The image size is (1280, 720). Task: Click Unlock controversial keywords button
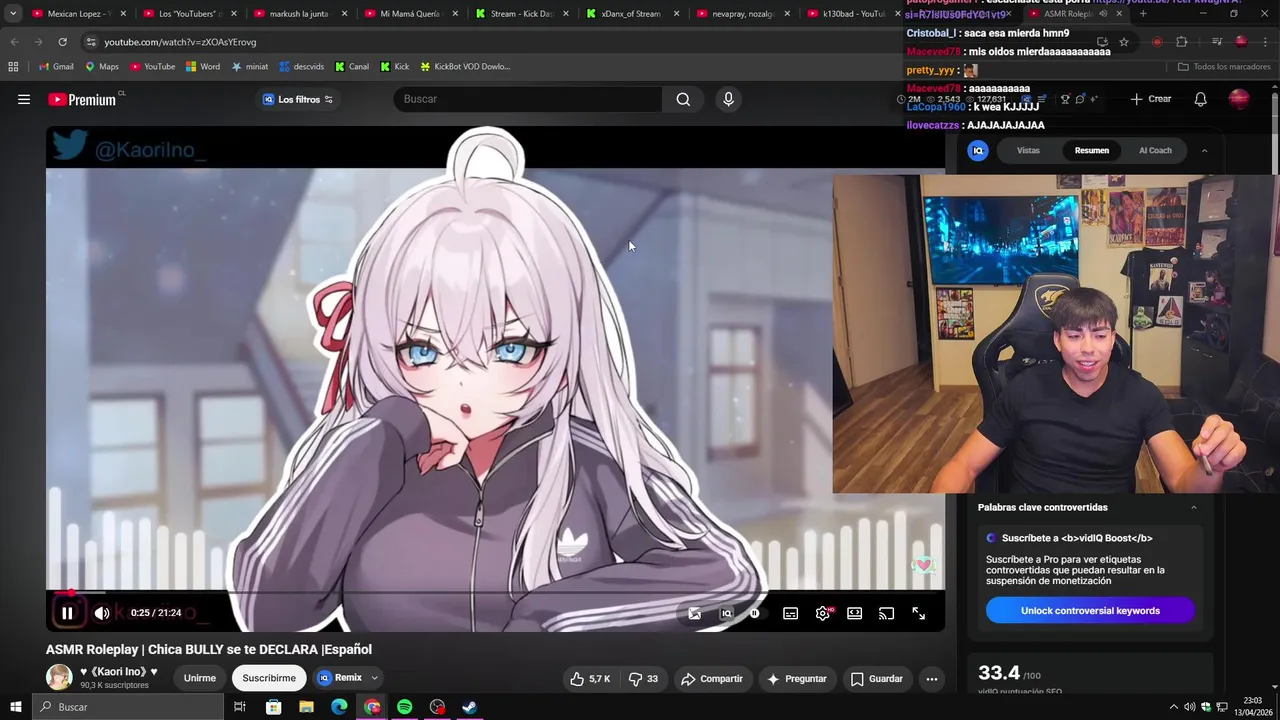click(1090, 611)
